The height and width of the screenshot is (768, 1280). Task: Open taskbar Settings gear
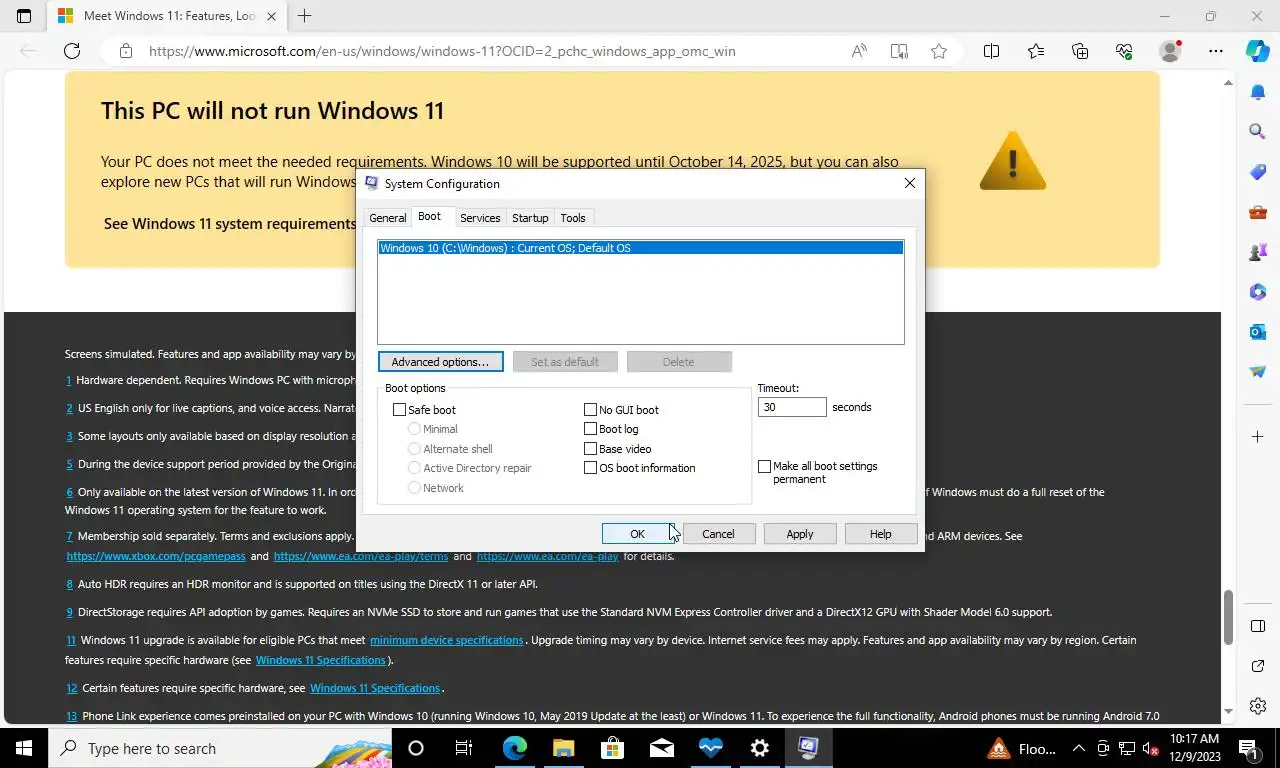(x=759, y=748)
